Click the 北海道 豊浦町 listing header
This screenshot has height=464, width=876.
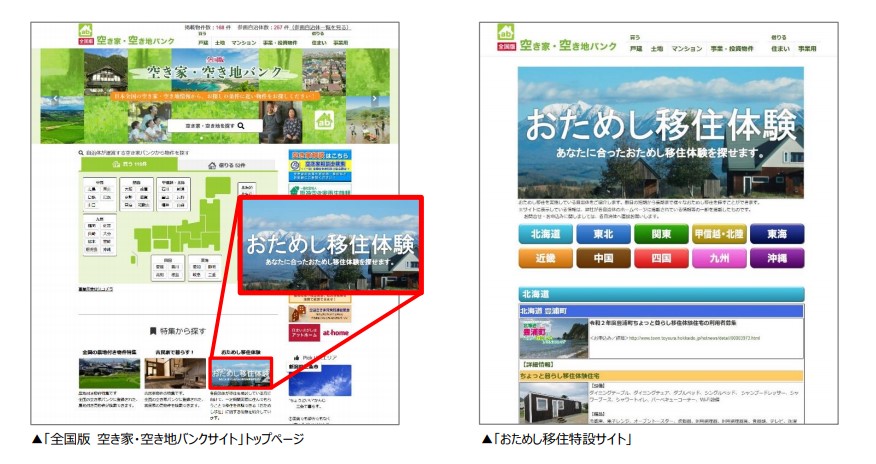coord(661,310)
